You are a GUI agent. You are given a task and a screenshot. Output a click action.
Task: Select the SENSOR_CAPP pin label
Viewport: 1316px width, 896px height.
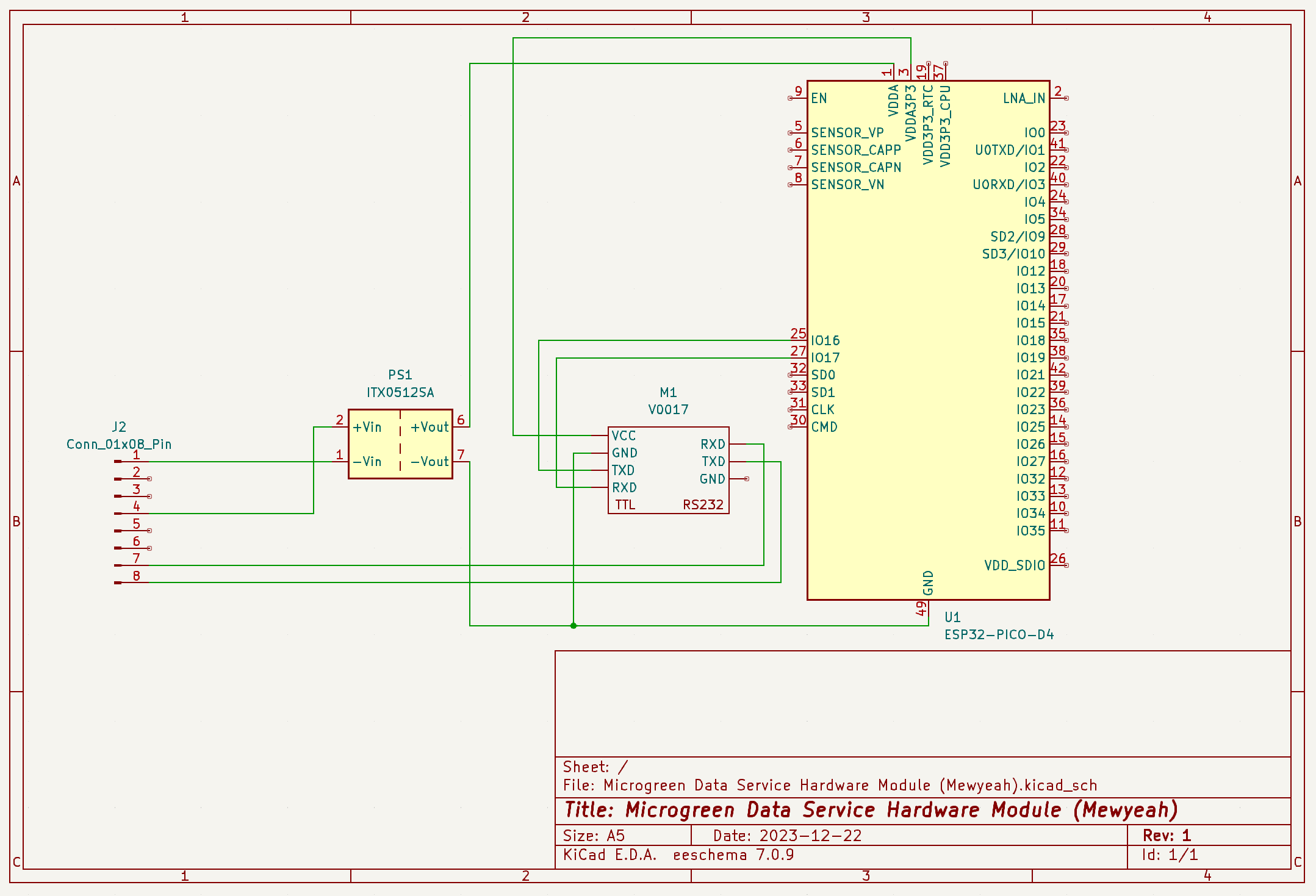coord(856,150)
